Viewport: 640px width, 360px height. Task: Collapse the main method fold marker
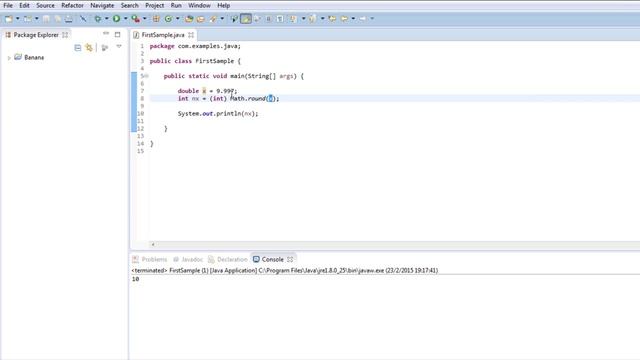coord(147,76)
